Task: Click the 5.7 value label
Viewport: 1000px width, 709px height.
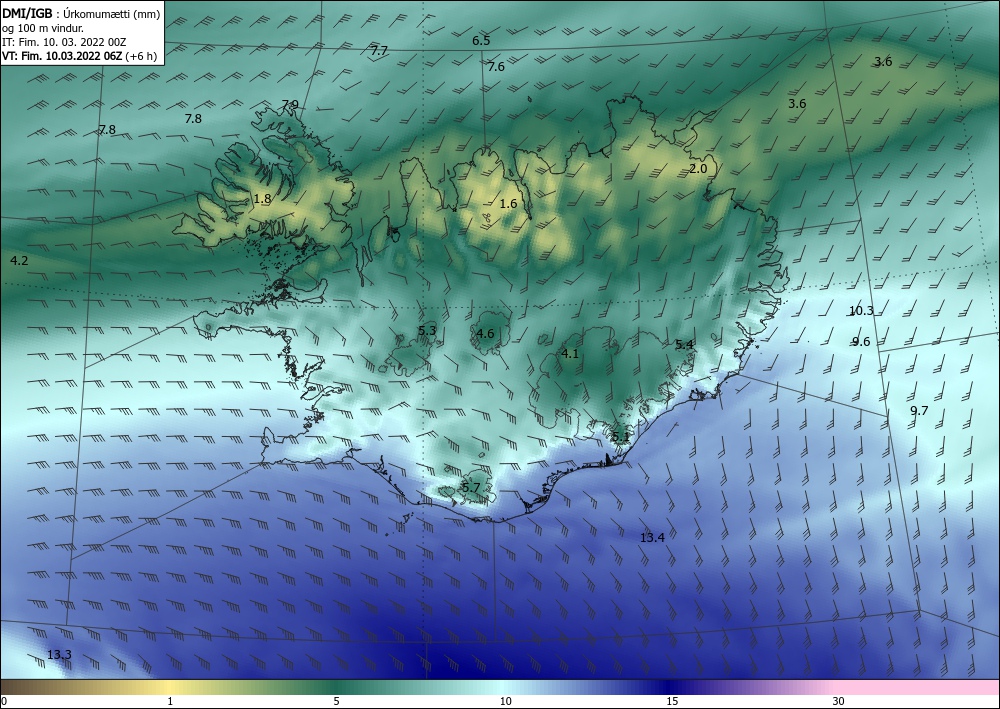Action: click(x=471, y=488)
